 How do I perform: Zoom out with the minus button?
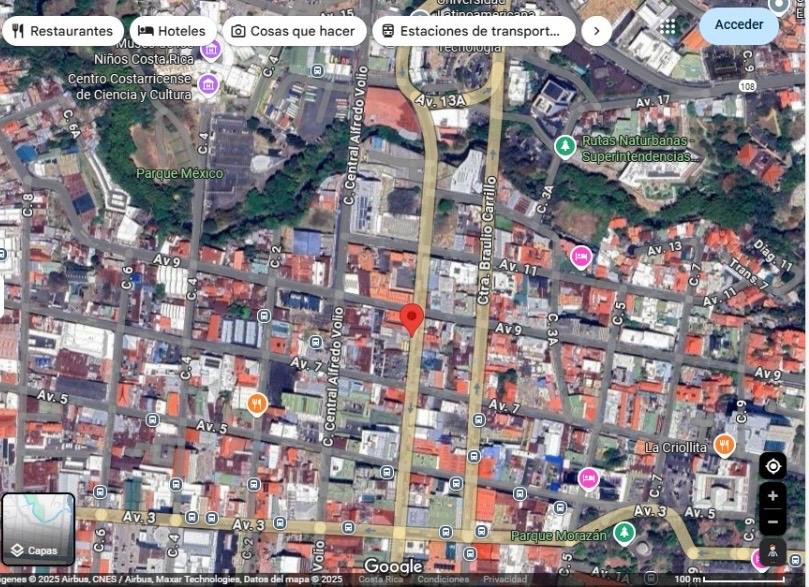[x=772, y=521]
